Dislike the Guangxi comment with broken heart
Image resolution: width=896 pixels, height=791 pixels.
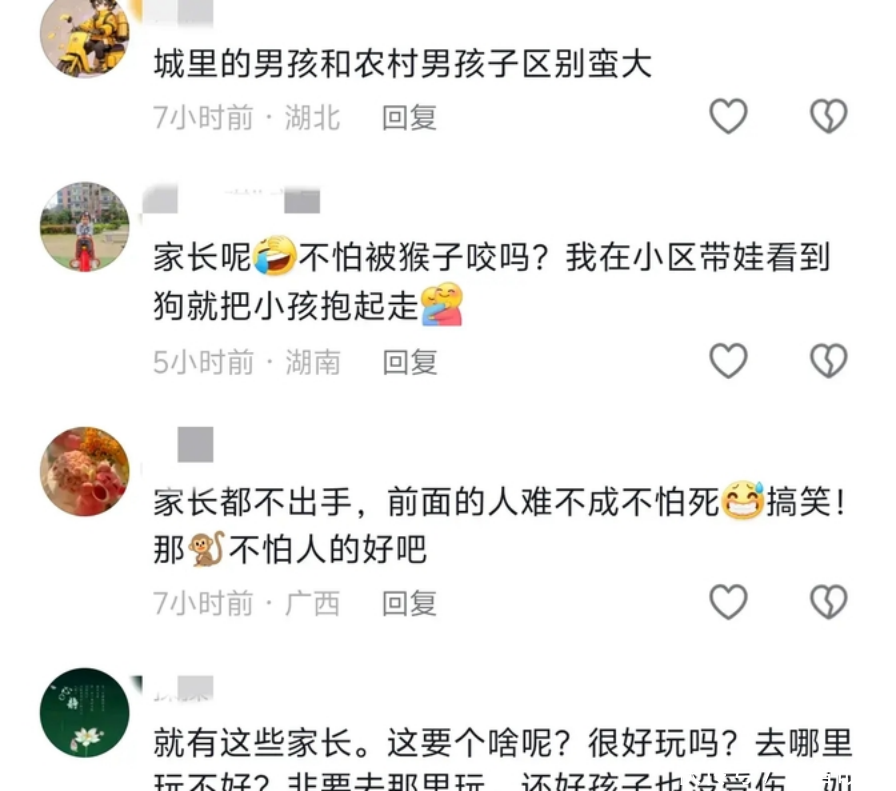point(829,602)
